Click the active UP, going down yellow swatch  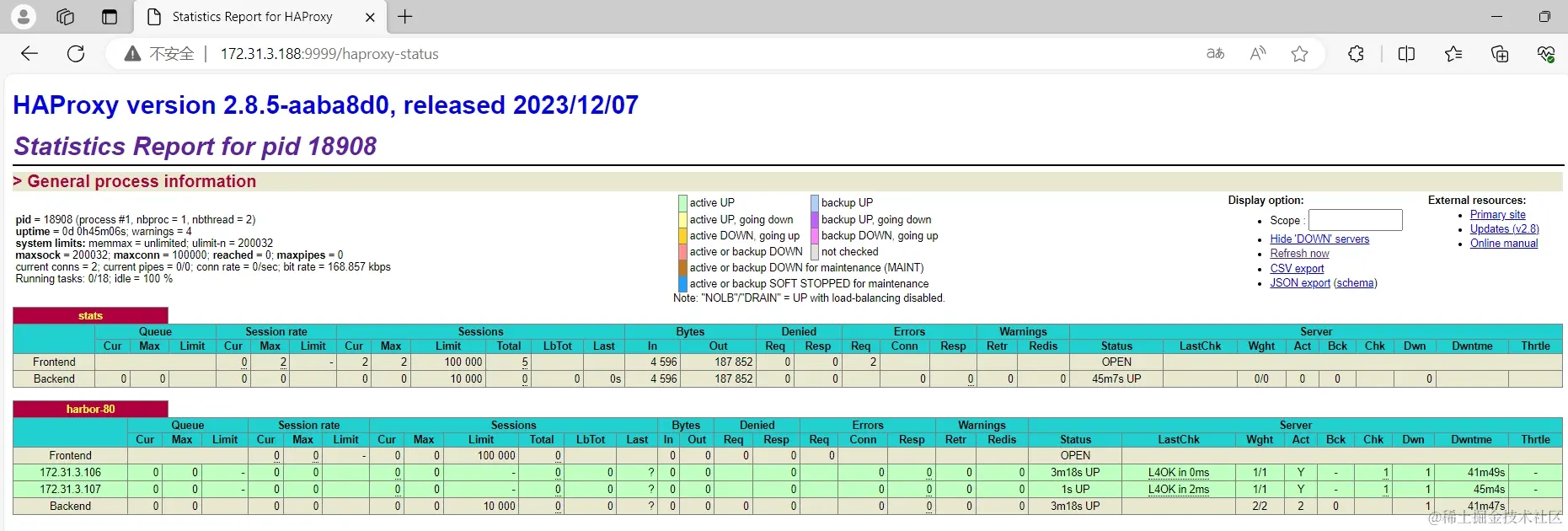point(682,219)
